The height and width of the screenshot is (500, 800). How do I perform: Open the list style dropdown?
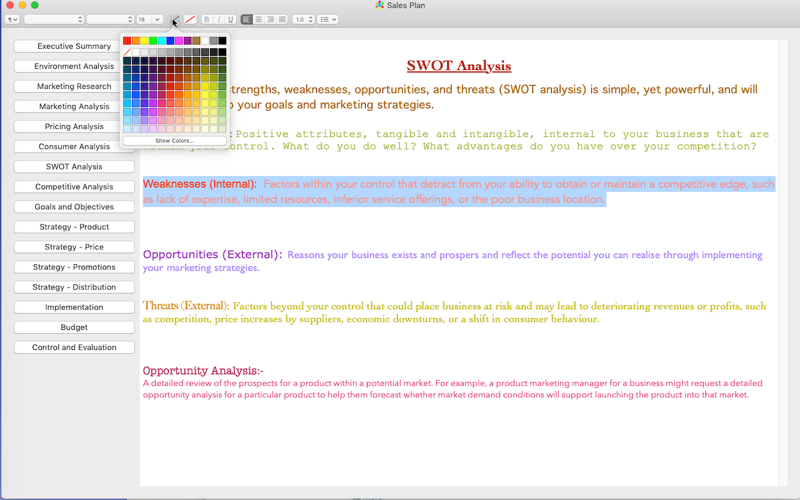point(328,19)
